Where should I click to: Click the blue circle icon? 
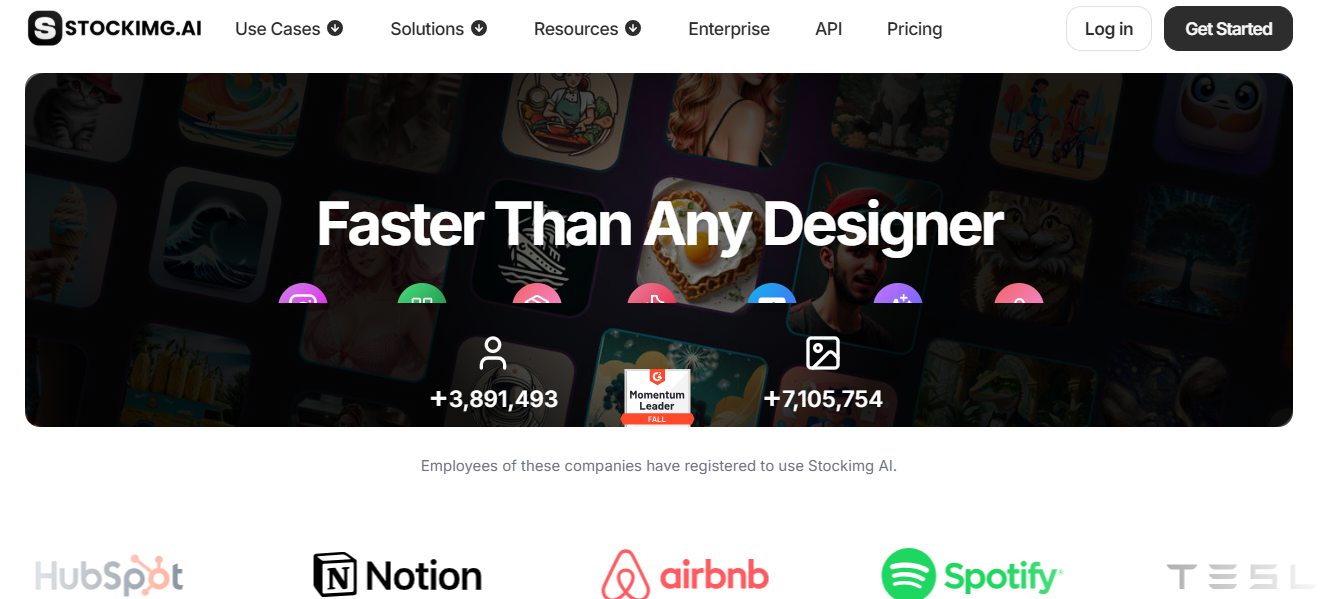coord(772,293)
